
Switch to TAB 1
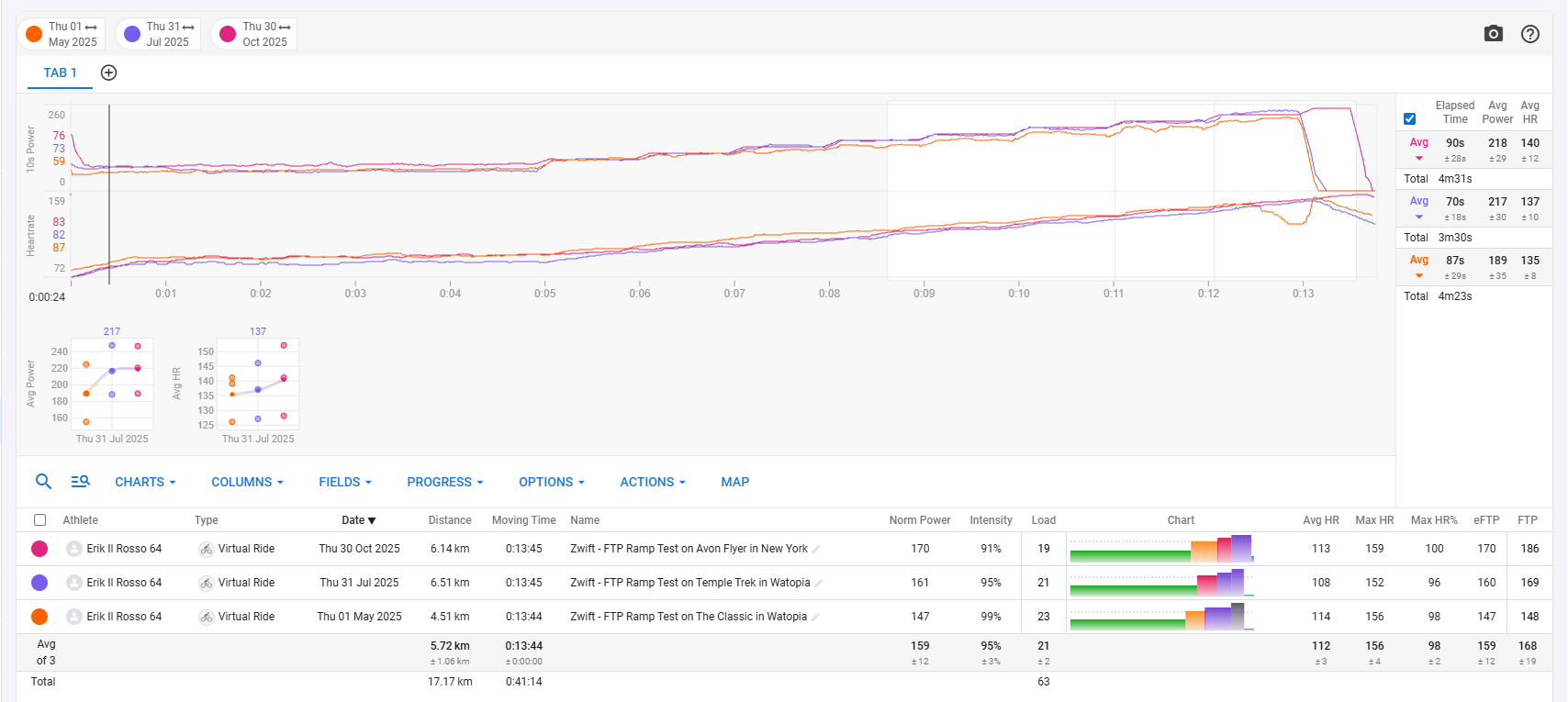point(60,72)
